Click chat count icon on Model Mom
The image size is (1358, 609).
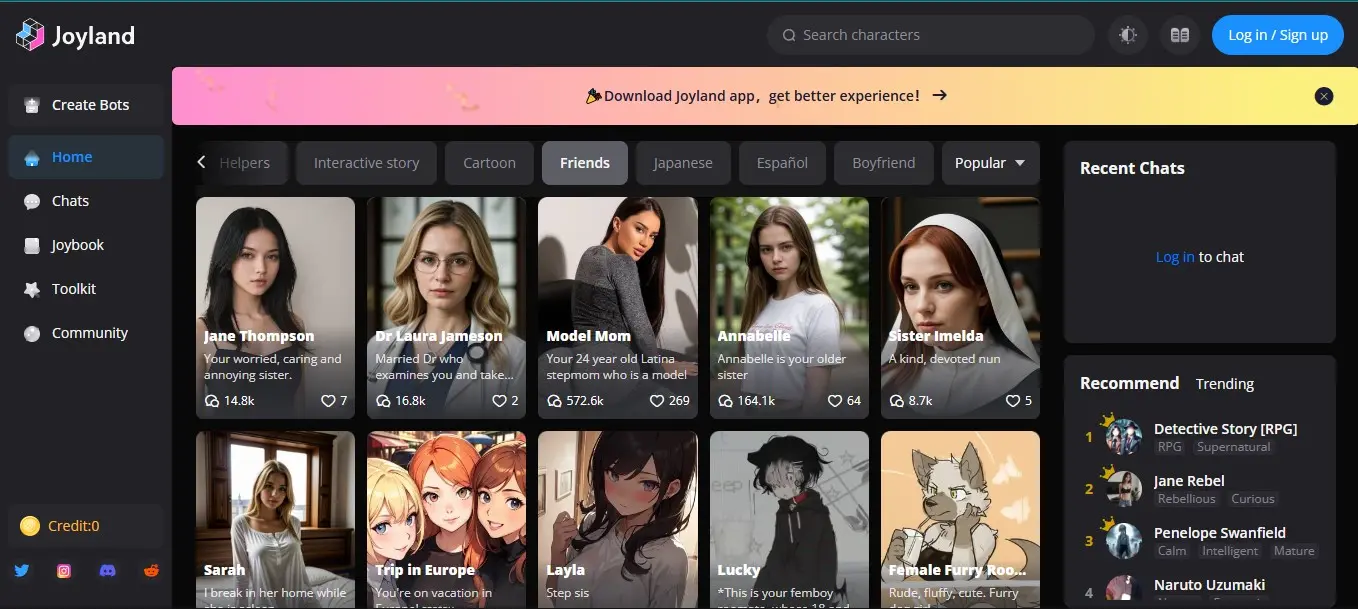pos(554,401)
